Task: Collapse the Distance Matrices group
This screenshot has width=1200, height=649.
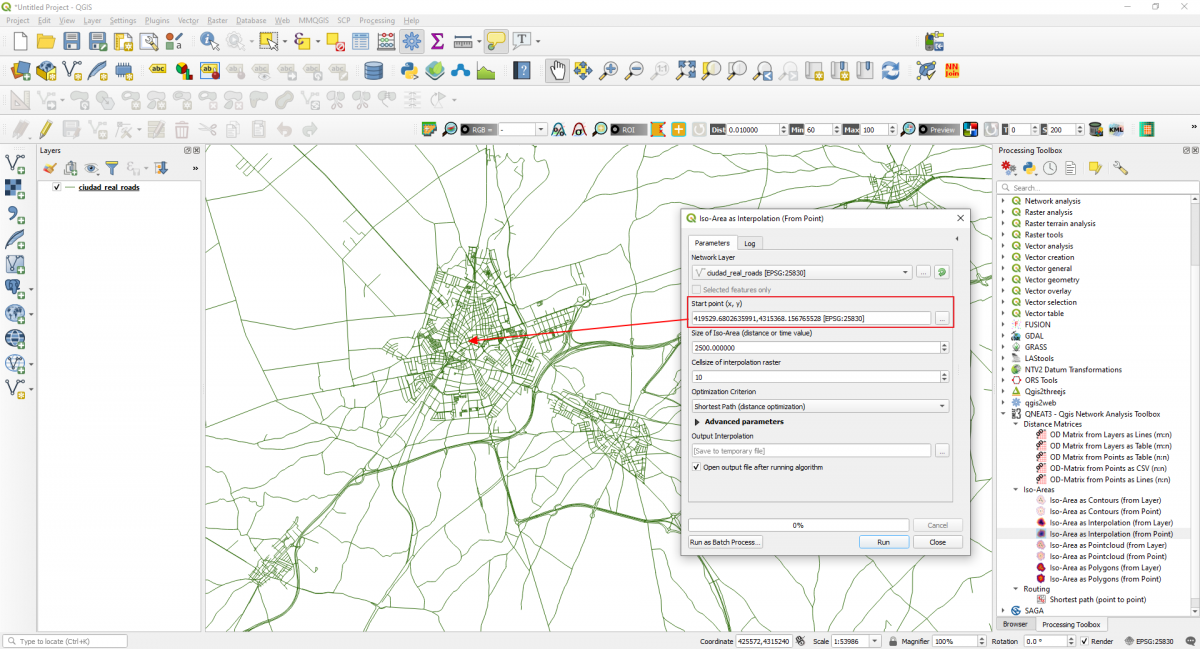Action: (x=1016, y=425)
